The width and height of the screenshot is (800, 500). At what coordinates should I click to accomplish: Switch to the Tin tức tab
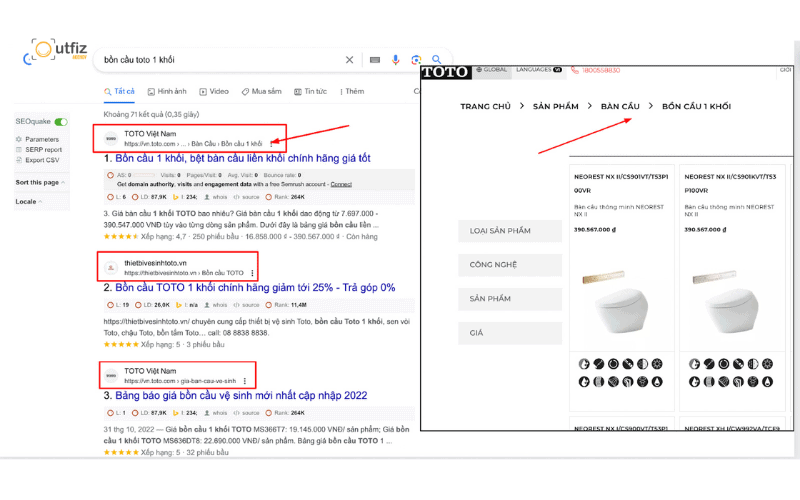[x=310, y=91]
